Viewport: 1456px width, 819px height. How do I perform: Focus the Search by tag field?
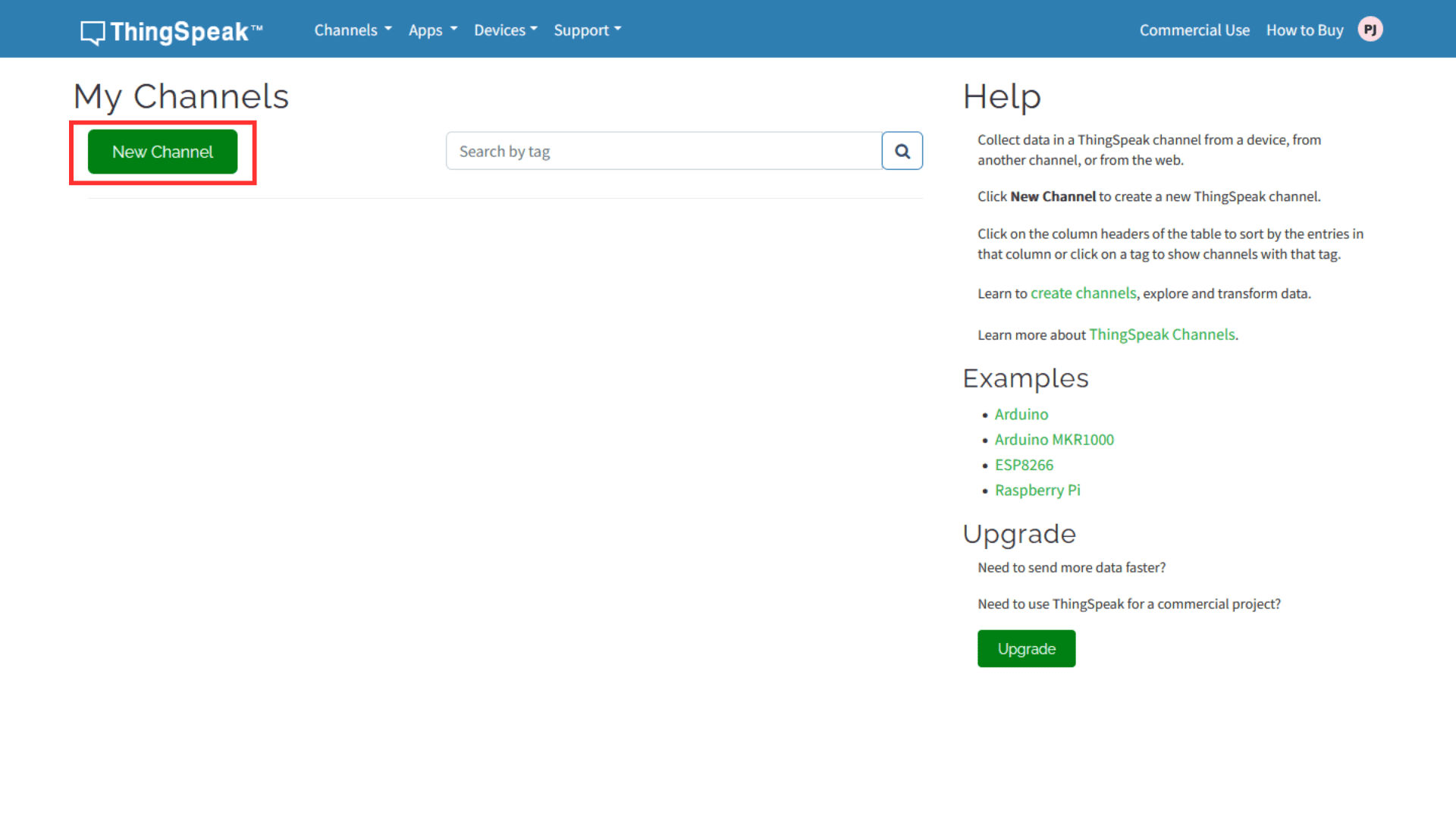tap(664, 151)
